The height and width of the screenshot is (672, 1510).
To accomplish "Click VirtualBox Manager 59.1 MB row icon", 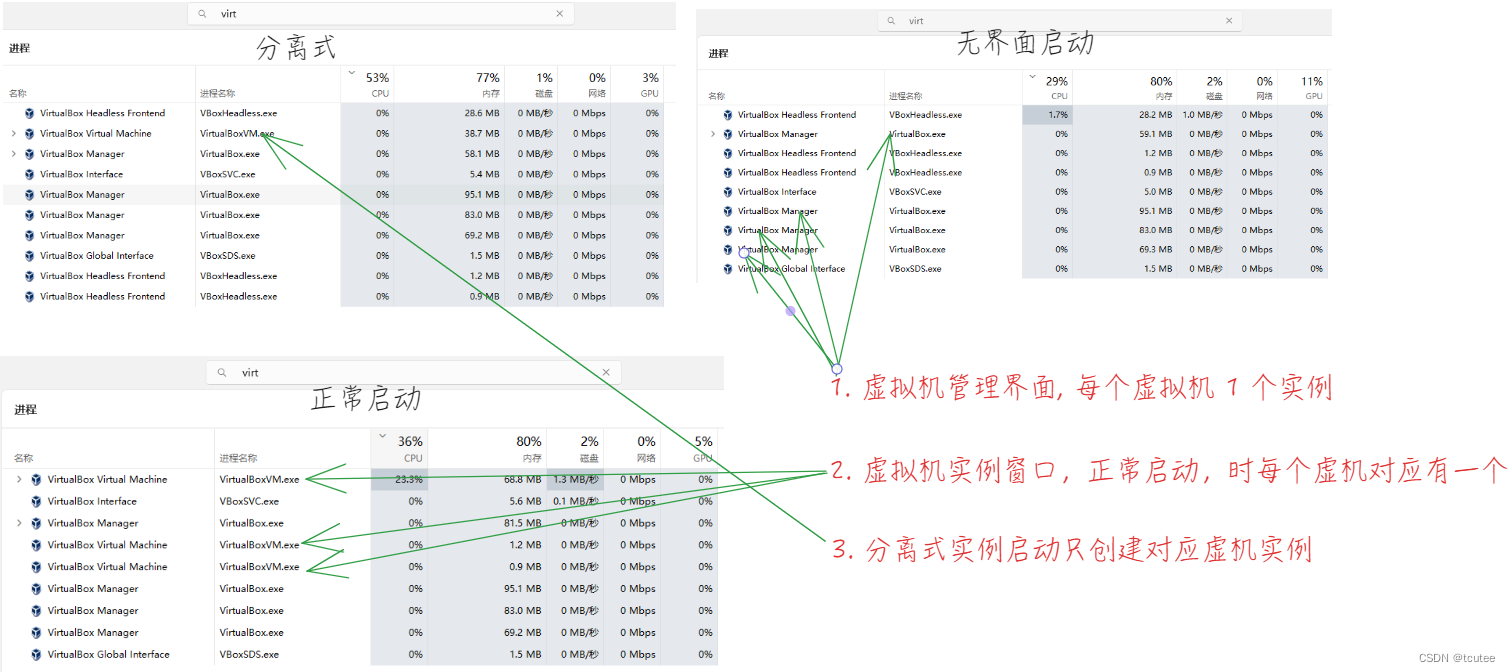I will pyautogui.click(x=728, y=134).
